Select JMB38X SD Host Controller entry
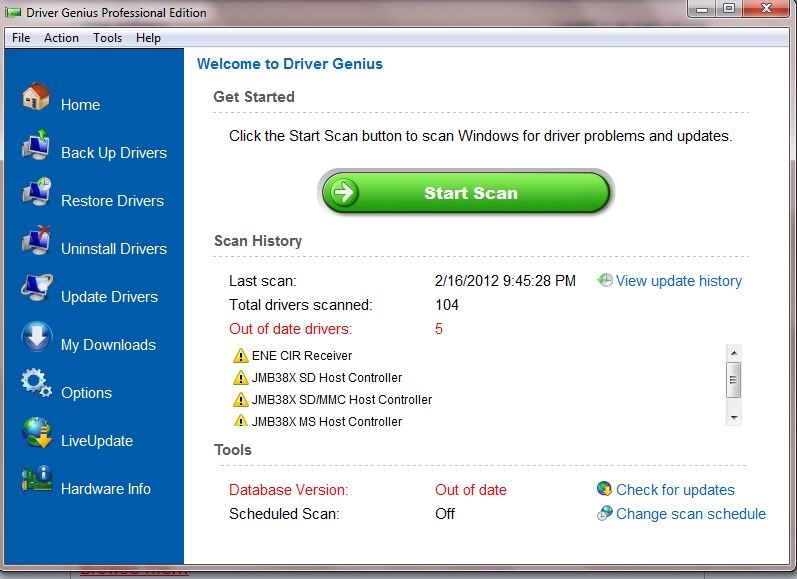The width and height of the screenshot is (797, 579). pos(327,377)
